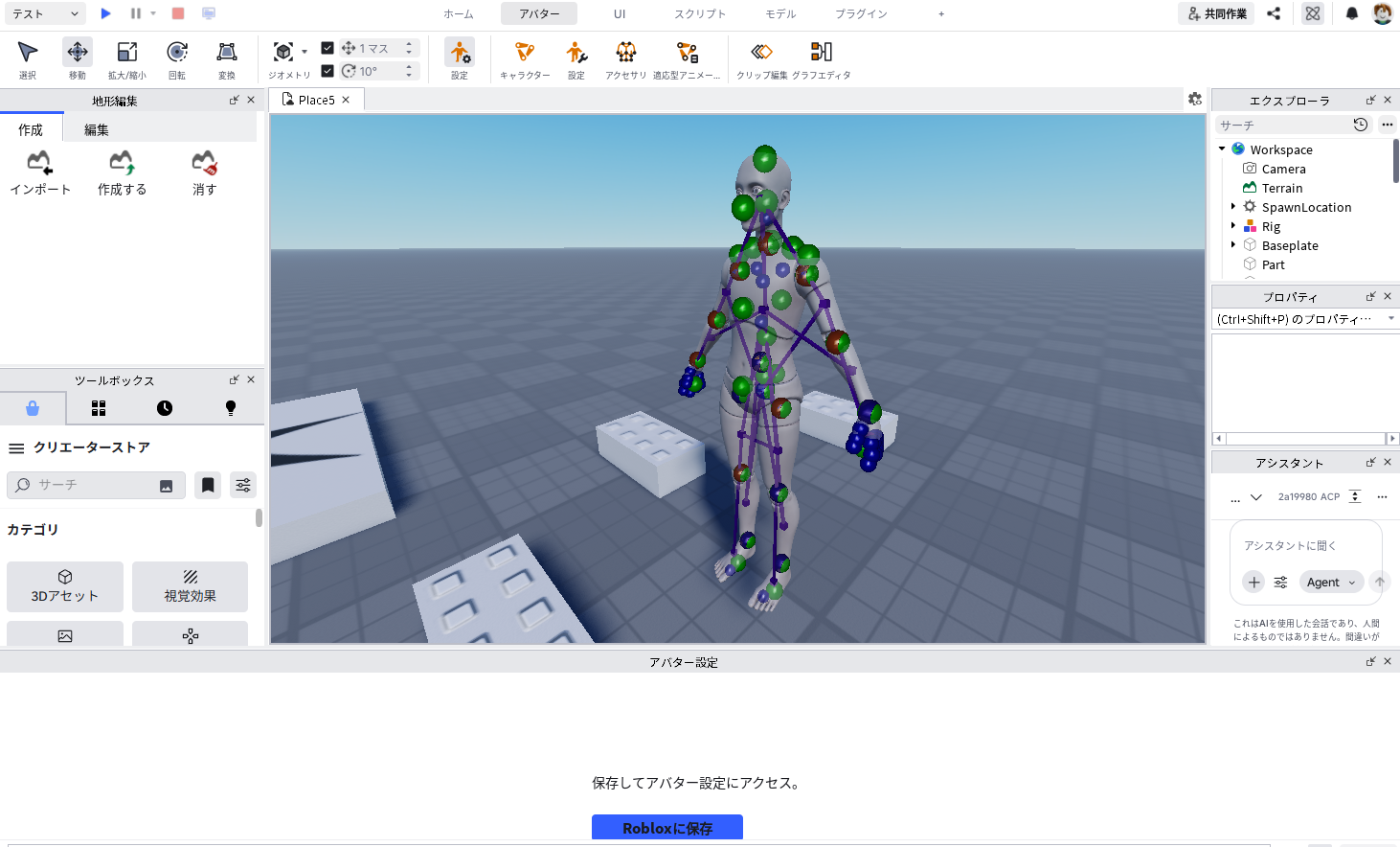
Task: Switch to the スクリプト ribbon tab
Action: click(x=700, y=13)
